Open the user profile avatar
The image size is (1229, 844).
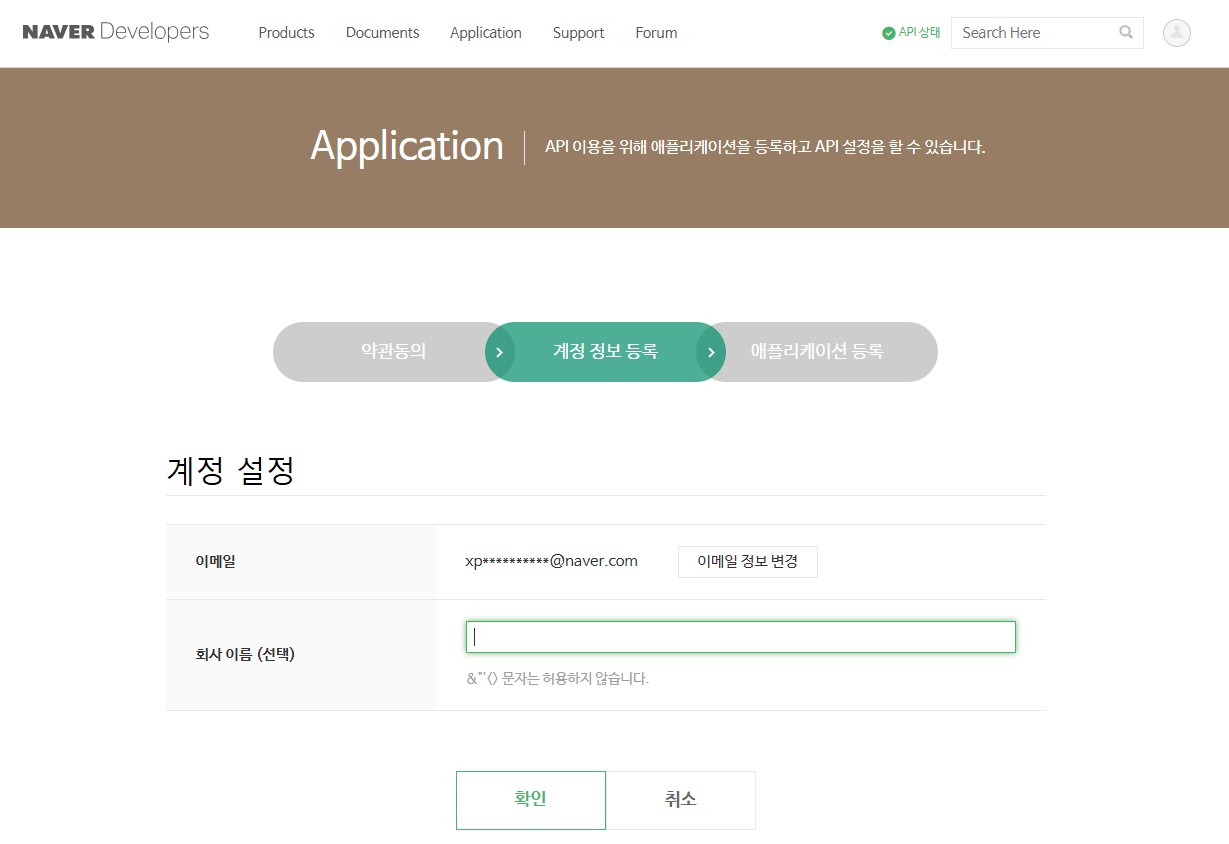[x=1176, y=33]
